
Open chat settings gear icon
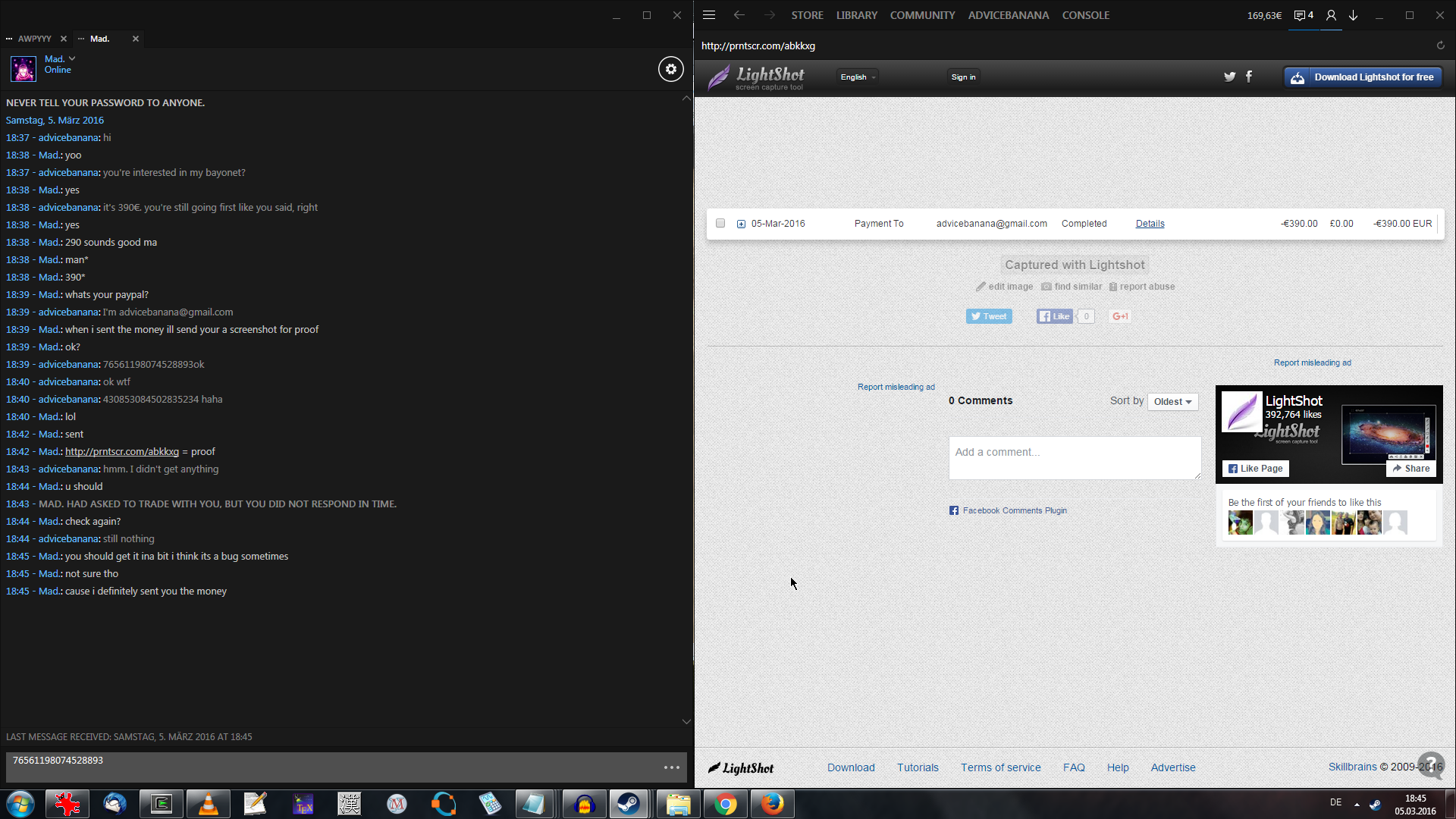pos(670,70)
